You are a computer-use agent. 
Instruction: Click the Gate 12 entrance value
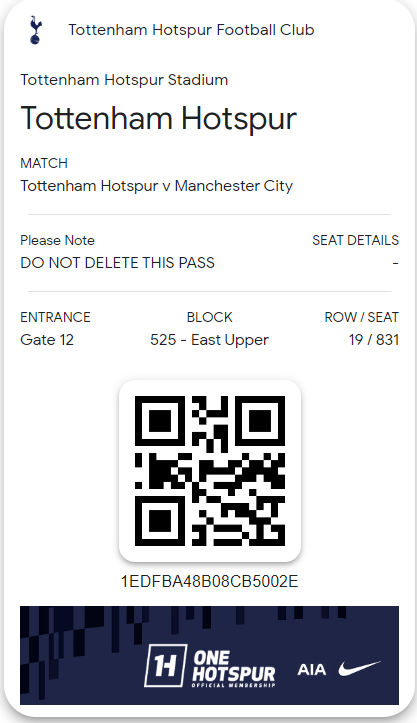coord(47,340)
